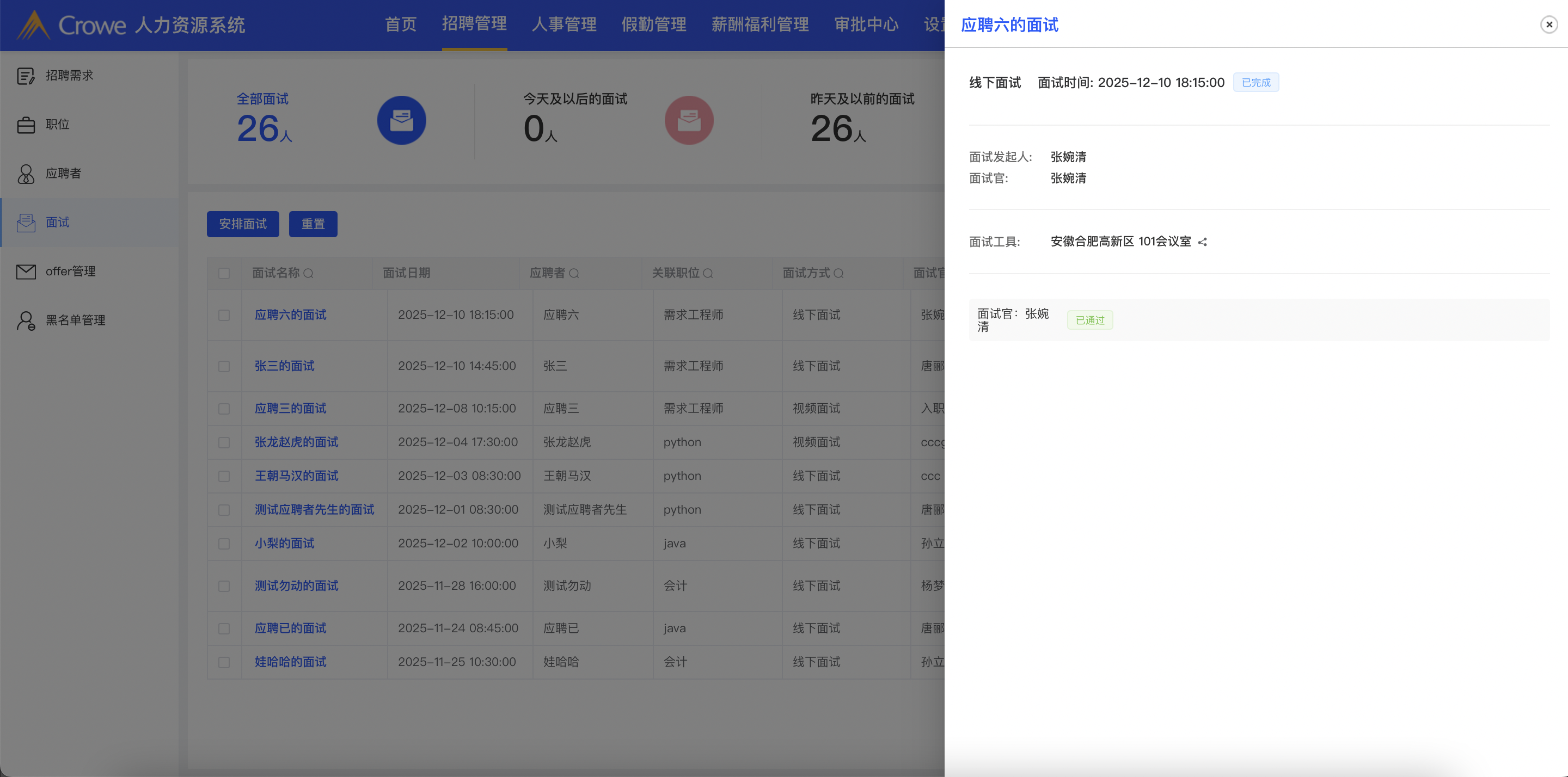This screenshot has height=777, width=1568.
Task: Click the red 今天及以后的面试 circle icon
Action: click(688, 120)
